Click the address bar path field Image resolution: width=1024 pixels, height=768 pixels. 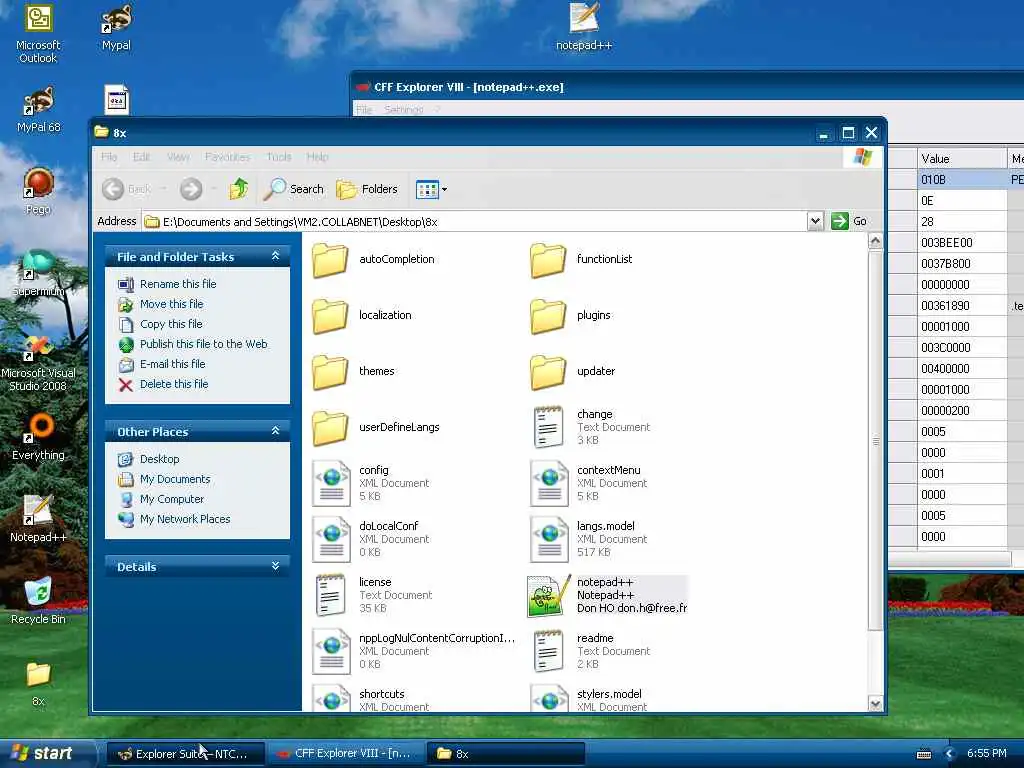pos(475,222)
